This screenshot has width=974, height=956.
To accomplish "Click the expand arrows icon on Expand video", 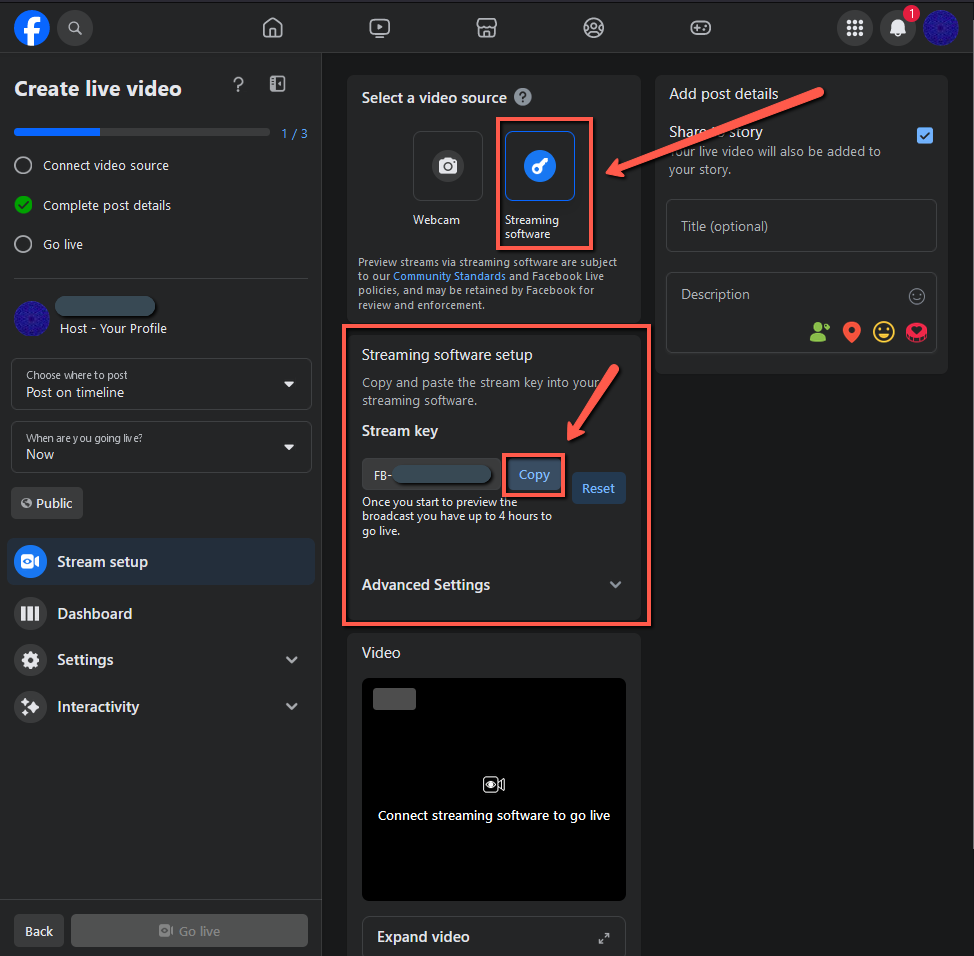I will coord(604,938).
